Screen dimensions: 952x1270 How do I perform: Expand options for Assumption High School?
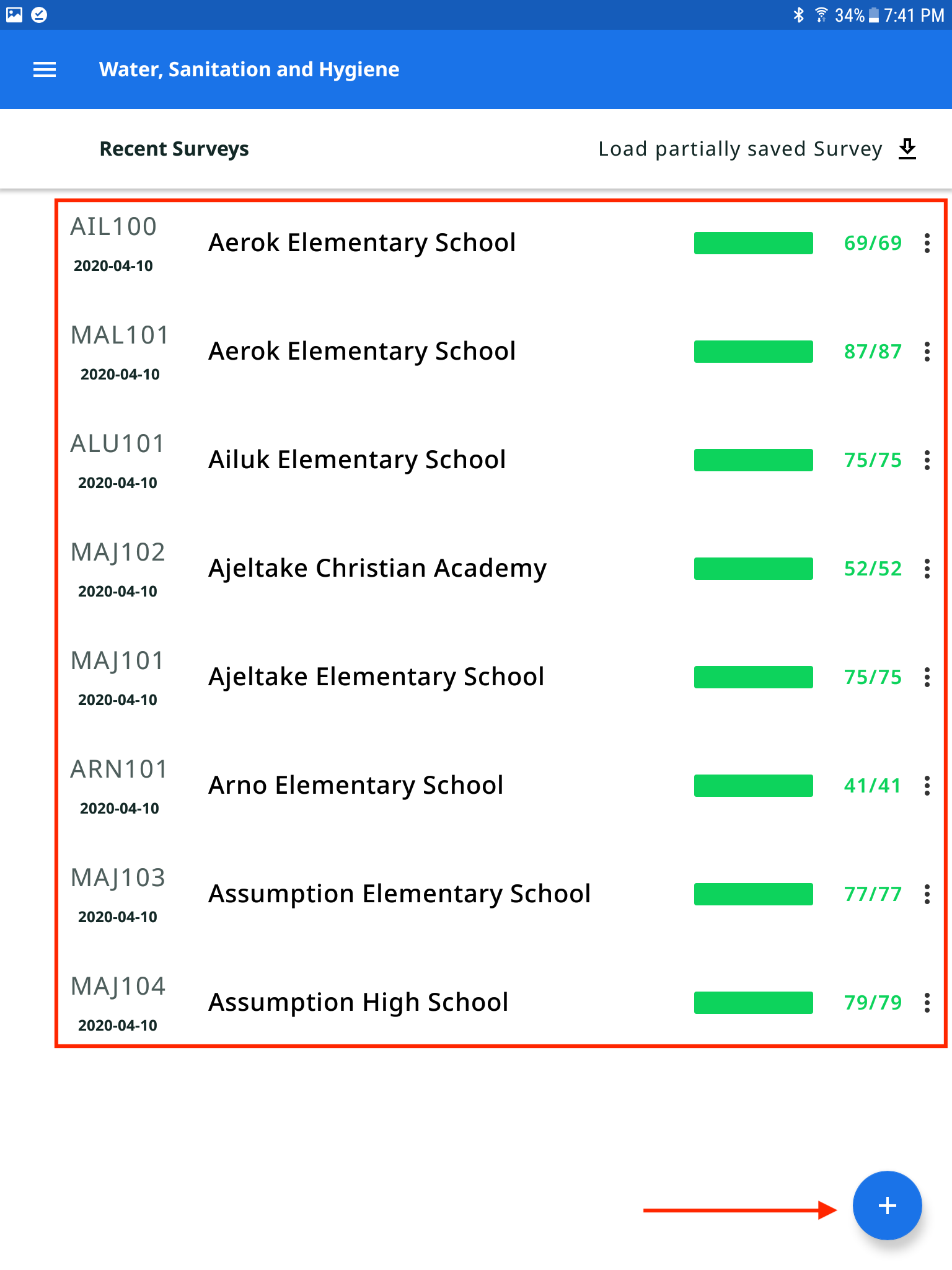coord(927,1003)
